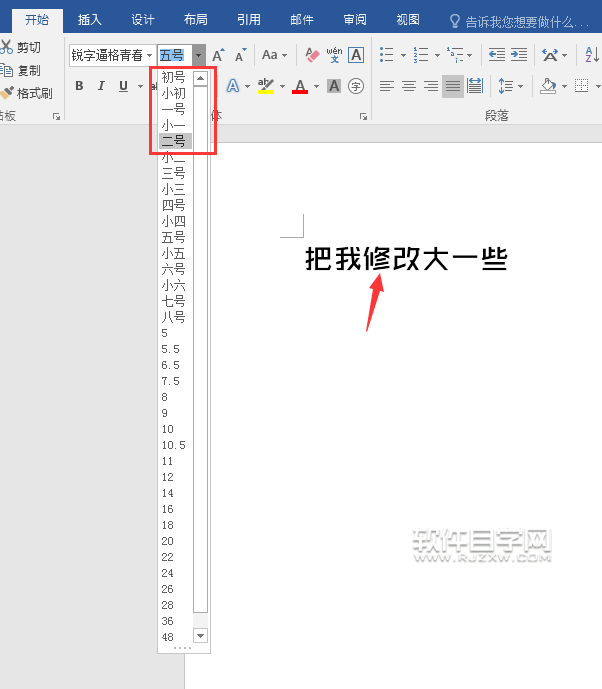The width and height of the screenshot is (602, 689).
Task: Apply the text effects glowing A
Action: [x=233, y=86]
